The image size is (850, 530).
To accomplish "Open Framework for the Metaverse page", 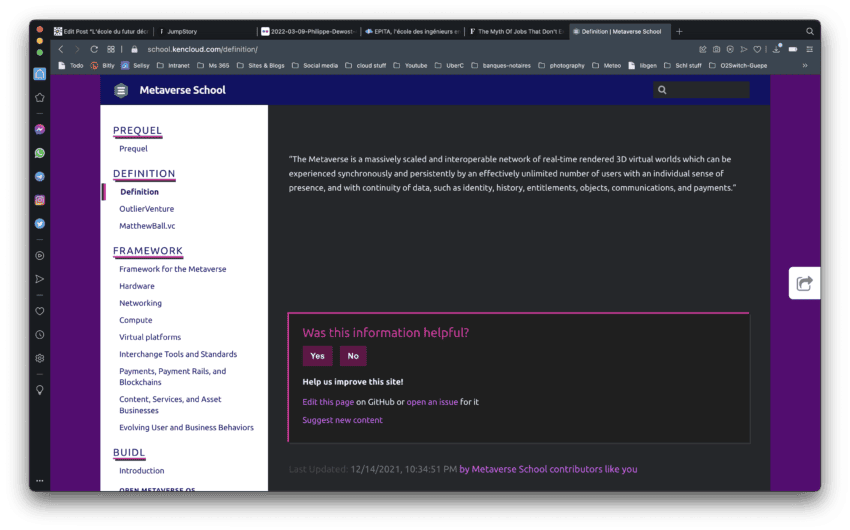I will tap(172, 269).
